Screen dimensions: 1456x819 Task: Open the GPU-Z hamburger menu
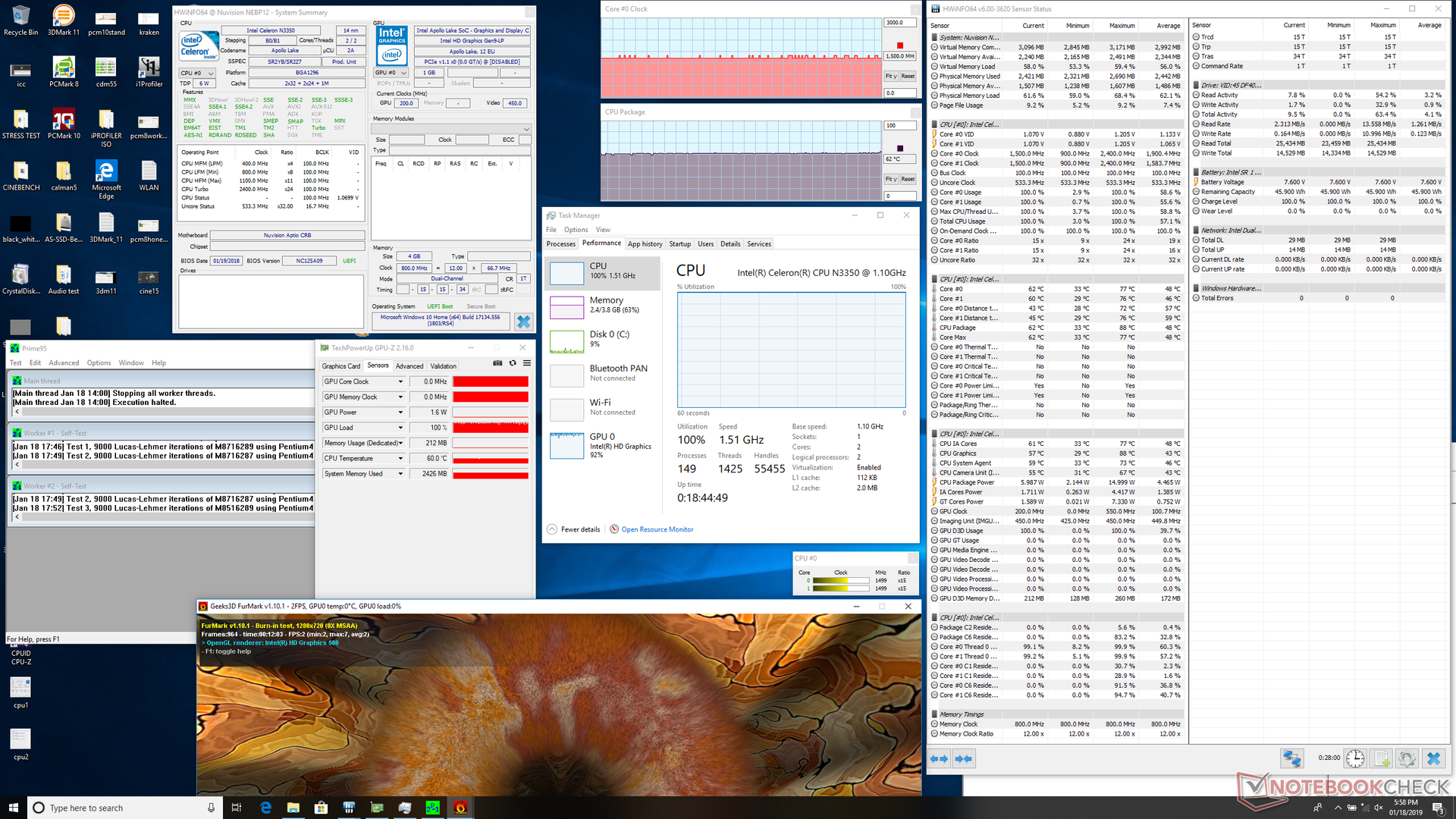coord(527,363)
